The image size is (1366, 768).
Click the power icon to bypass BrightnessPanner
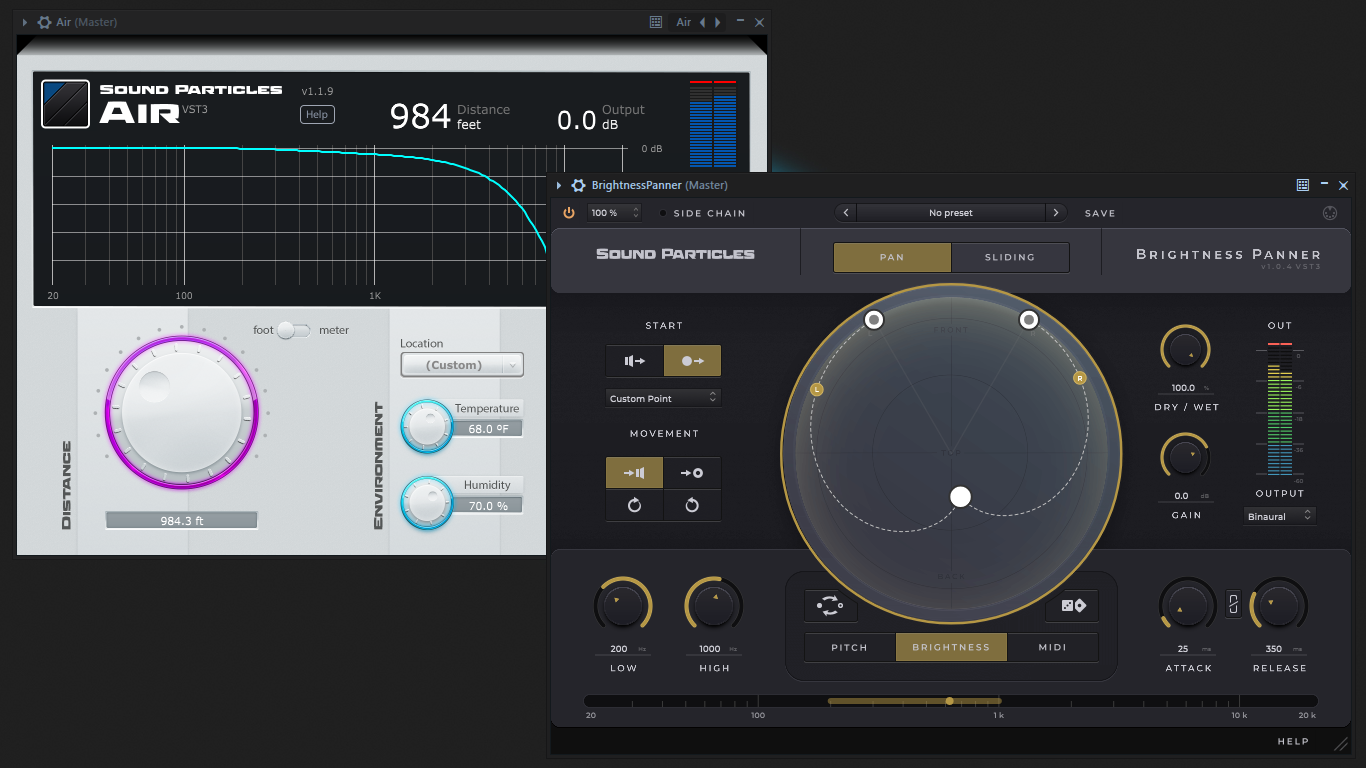point(568,212)
